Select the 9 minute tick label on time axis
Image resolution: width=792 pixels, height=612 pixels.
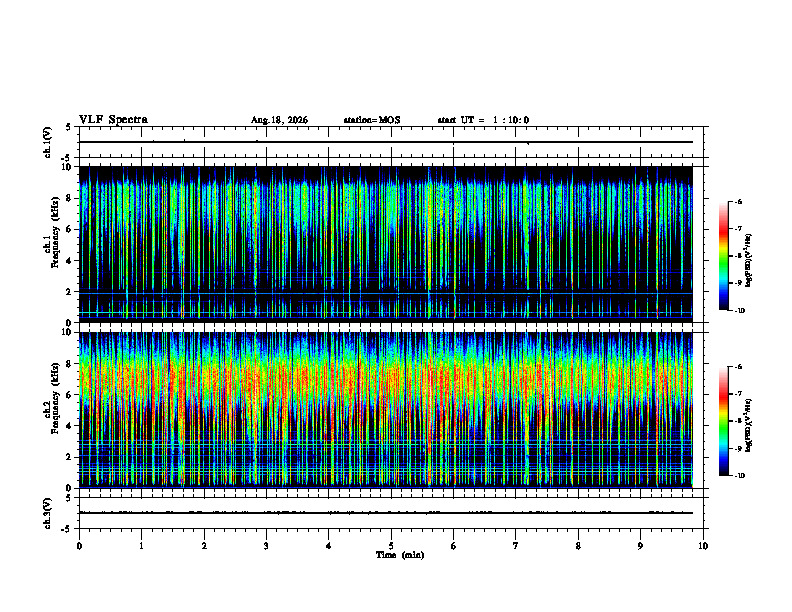click(640, 546)
